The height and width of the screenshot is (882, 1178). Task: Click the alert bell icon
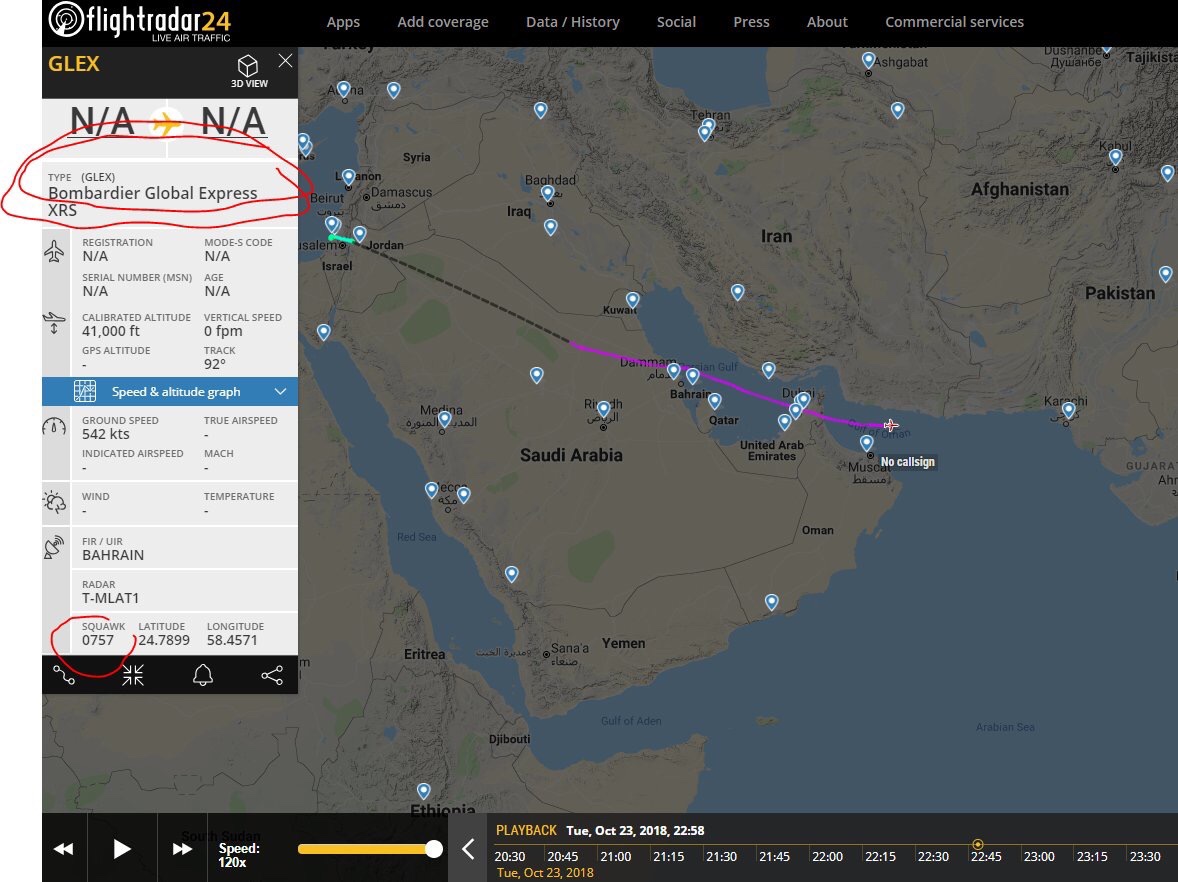(203, 675)
